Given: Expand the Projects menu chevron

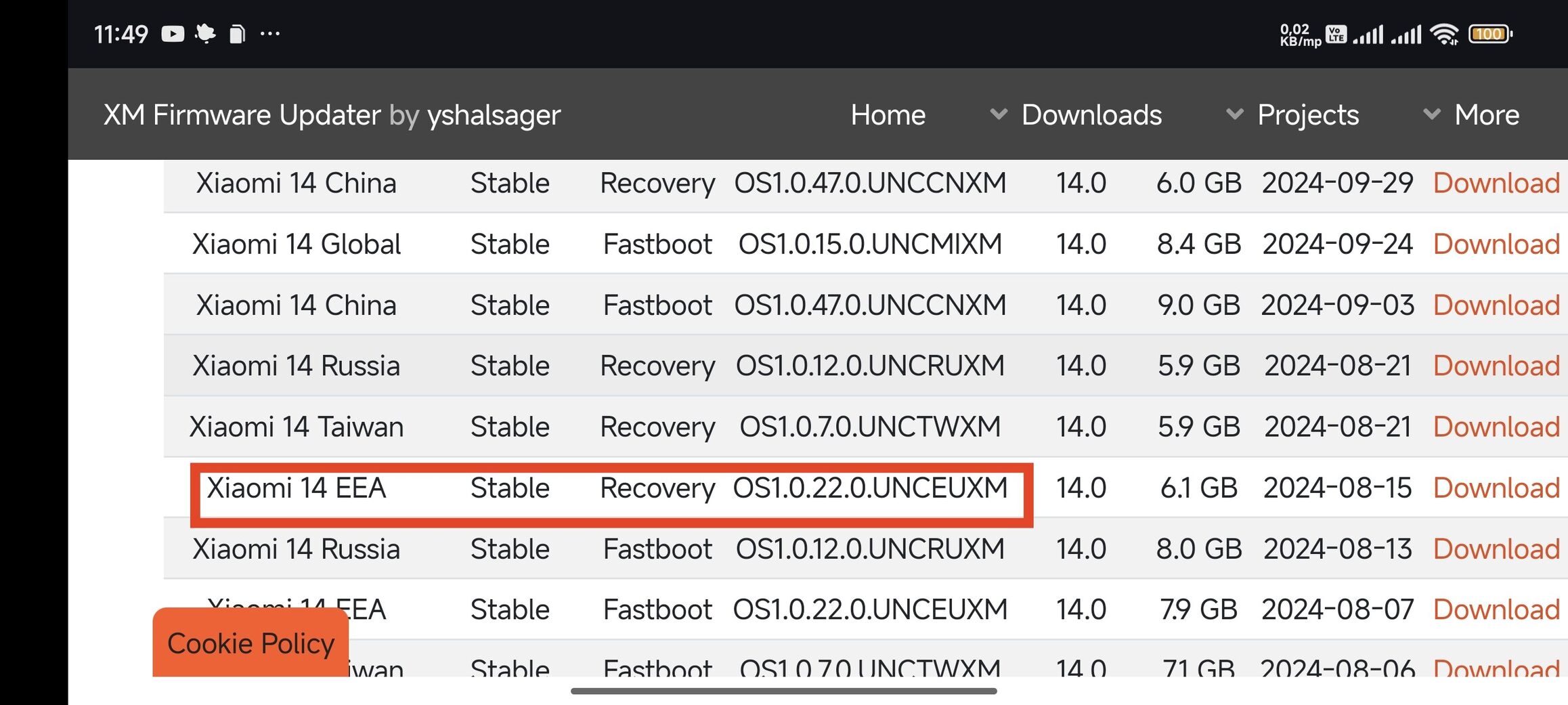Looking at the screenshot, I should 1235,114.
